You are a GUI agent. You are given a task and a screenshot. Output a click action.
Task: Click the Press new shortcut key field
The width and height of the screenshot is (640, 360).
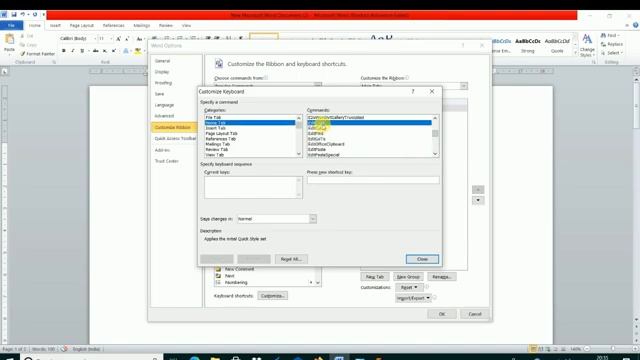click(373, 180)
